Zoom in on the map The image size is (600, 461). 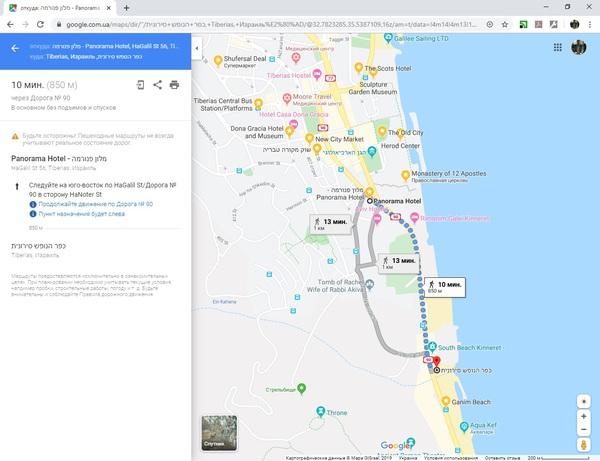(584, 416)
